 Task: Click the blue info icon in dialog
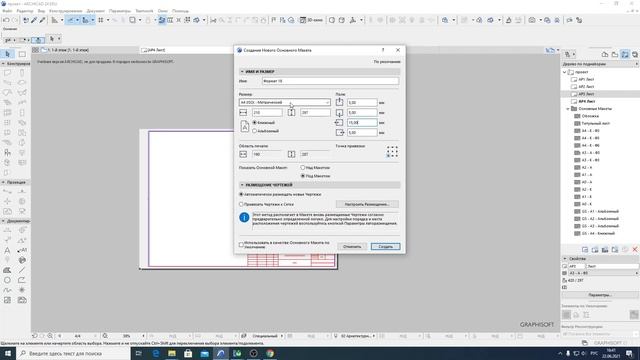[x=244, y=217]
